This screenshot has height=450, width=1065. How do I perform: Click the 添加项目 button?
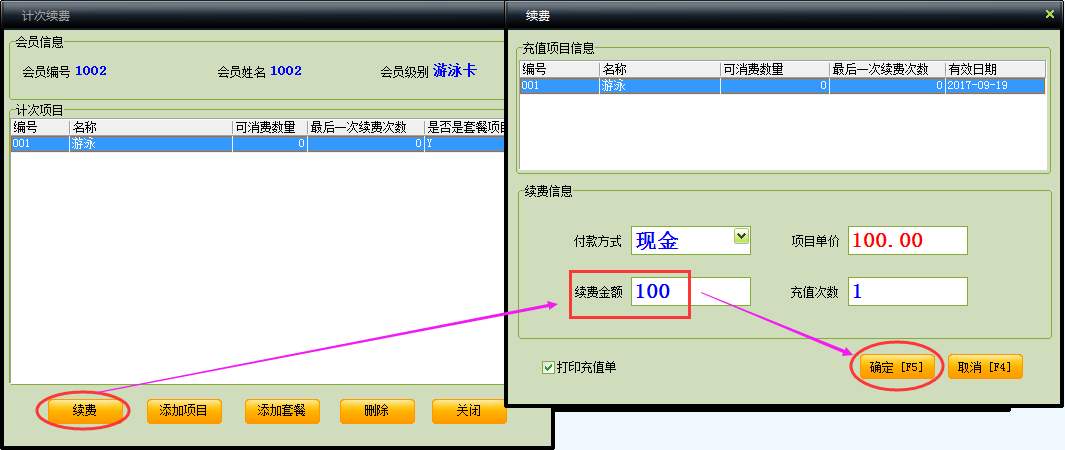tap(184, 411)
